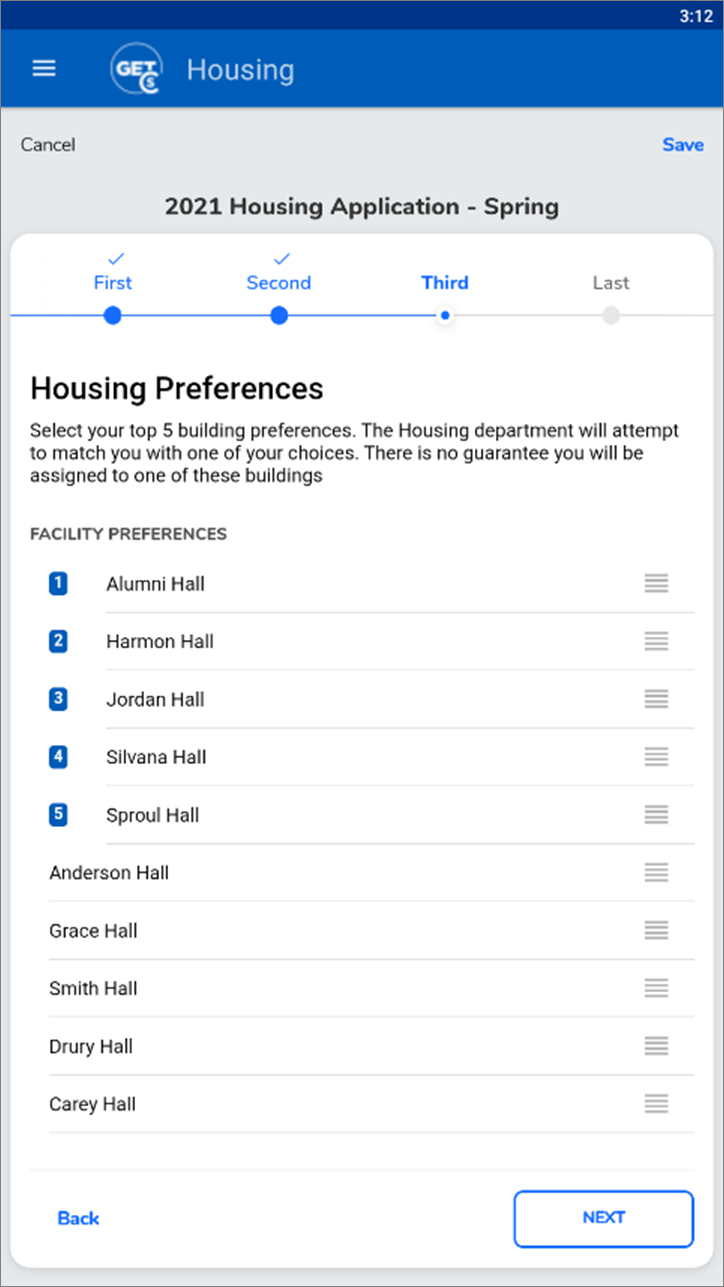Viewport: 724px width, 1287px height.
Task: Click the Third step progress dot
Action: point(445,316)
